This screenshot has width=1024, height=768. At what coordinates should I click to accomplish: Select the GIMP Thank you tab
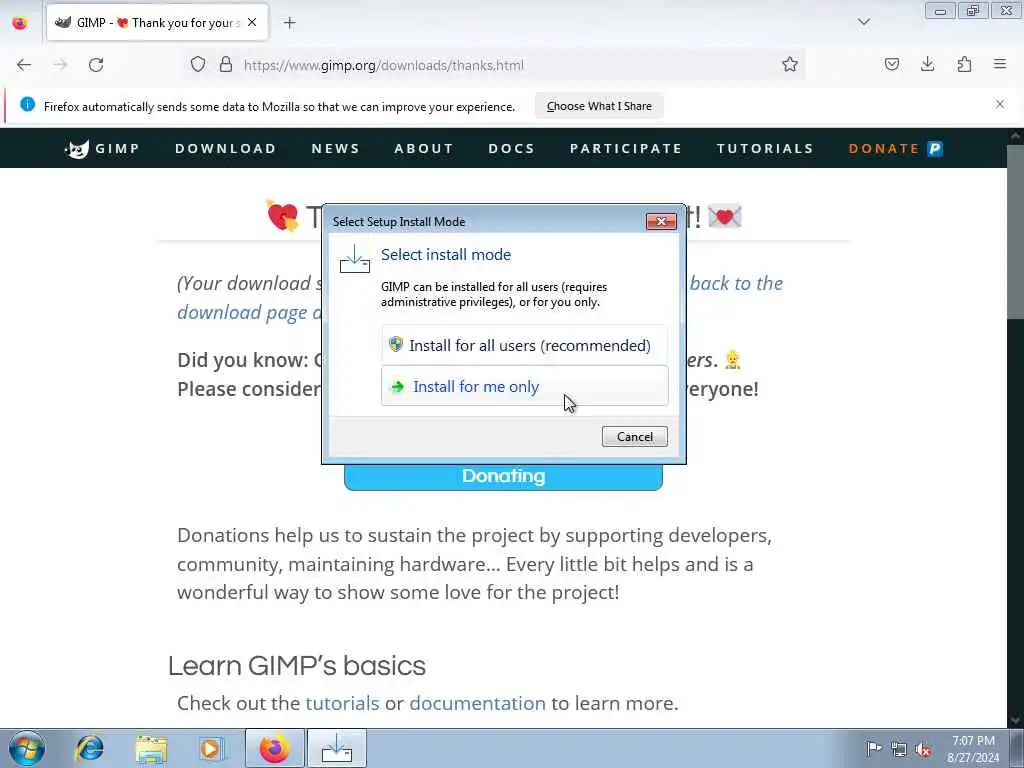coord(157,22)
